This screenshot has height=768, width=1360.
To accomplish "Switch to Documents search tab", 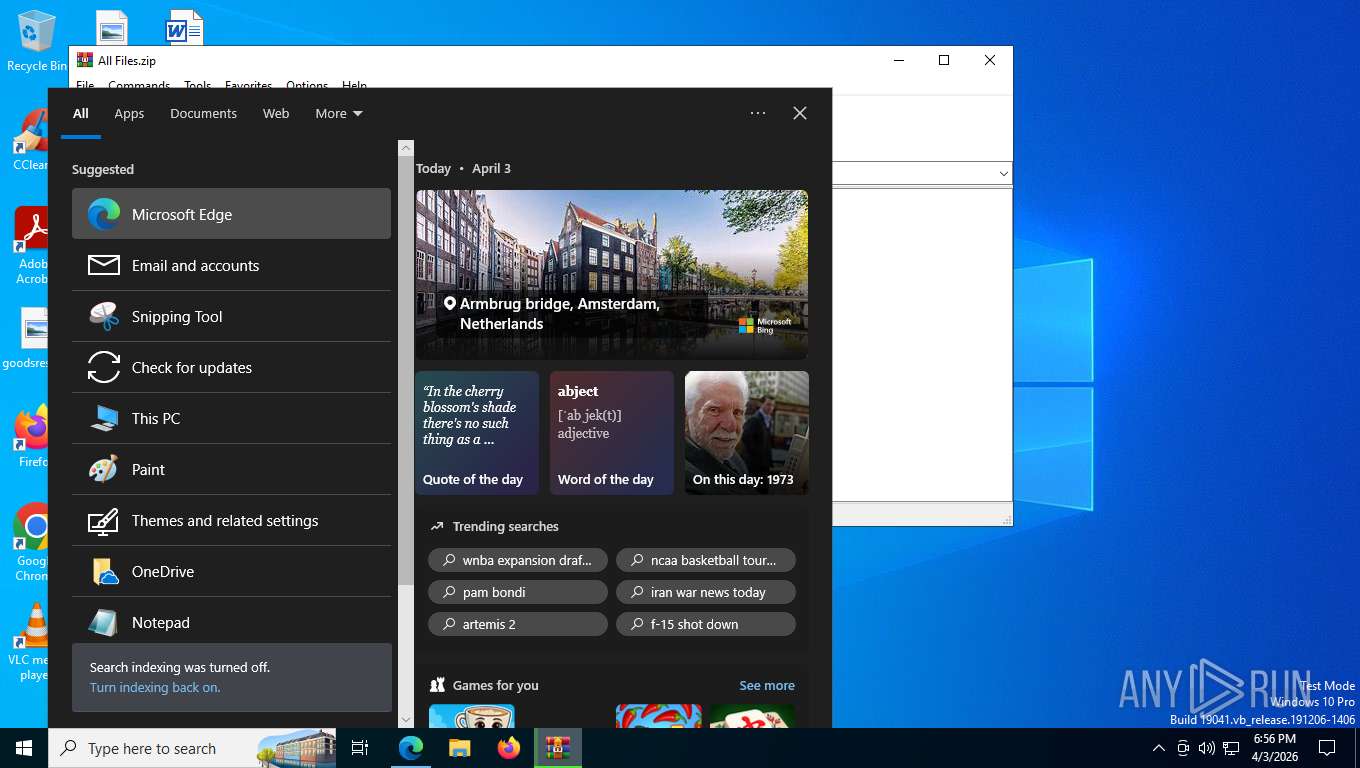I will coord(203,114).
